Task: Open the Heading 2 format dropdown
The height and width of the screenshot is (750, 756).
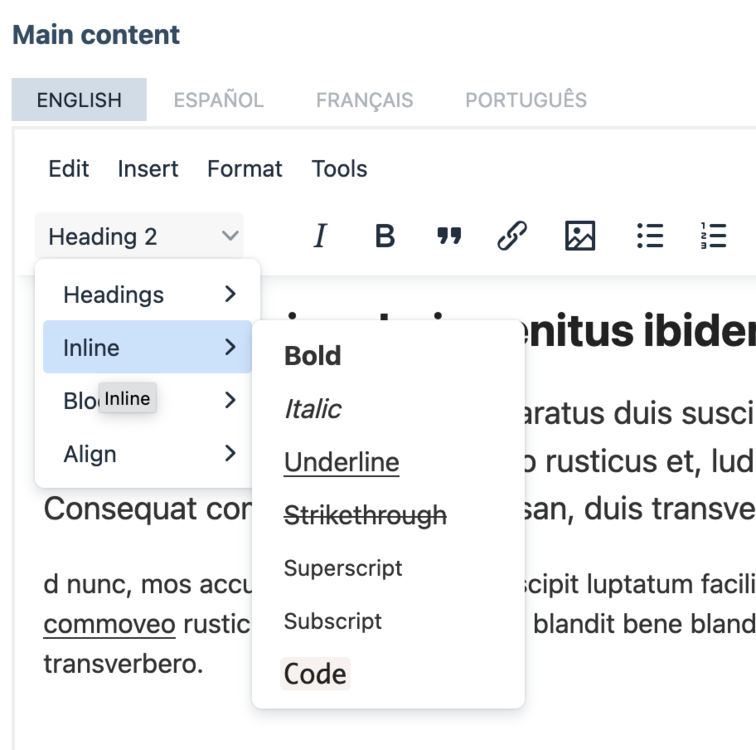Action: pos(140,237)
